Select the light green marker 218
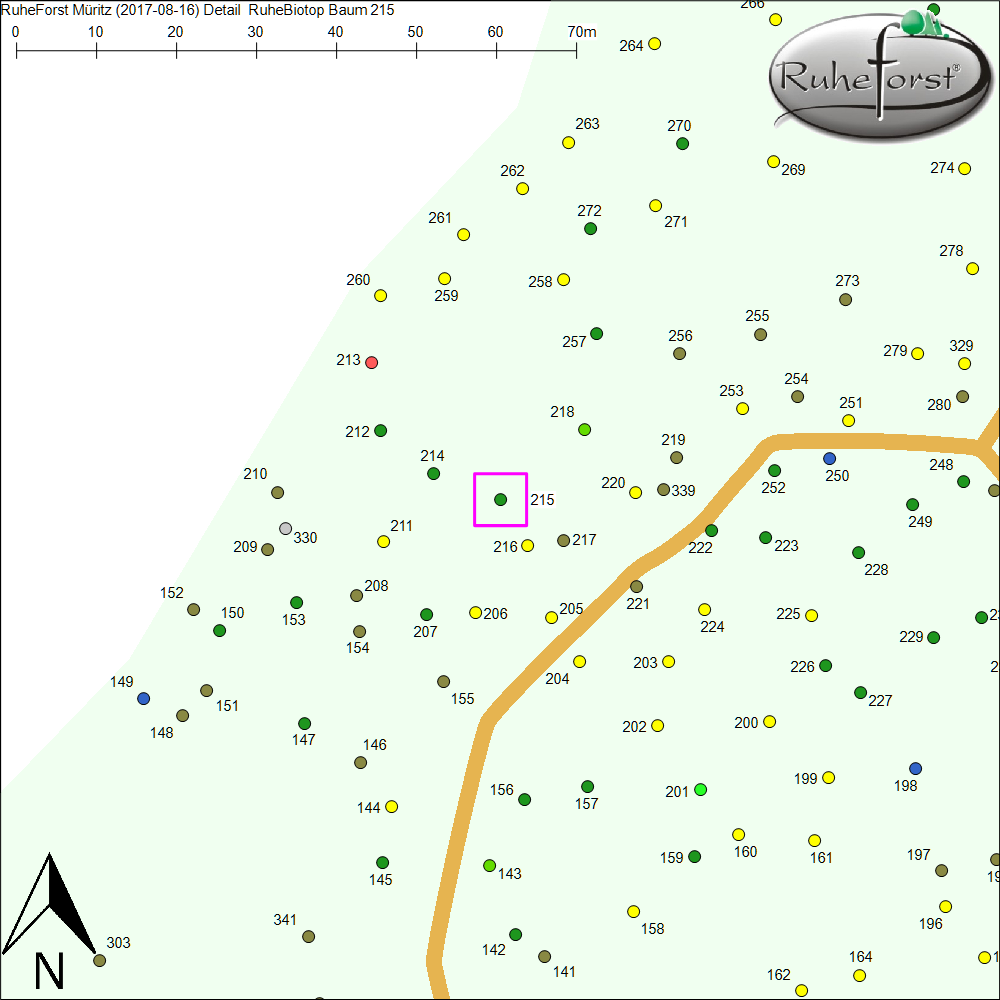This screenshot has width=1000, height=1000. coord(585,430)
